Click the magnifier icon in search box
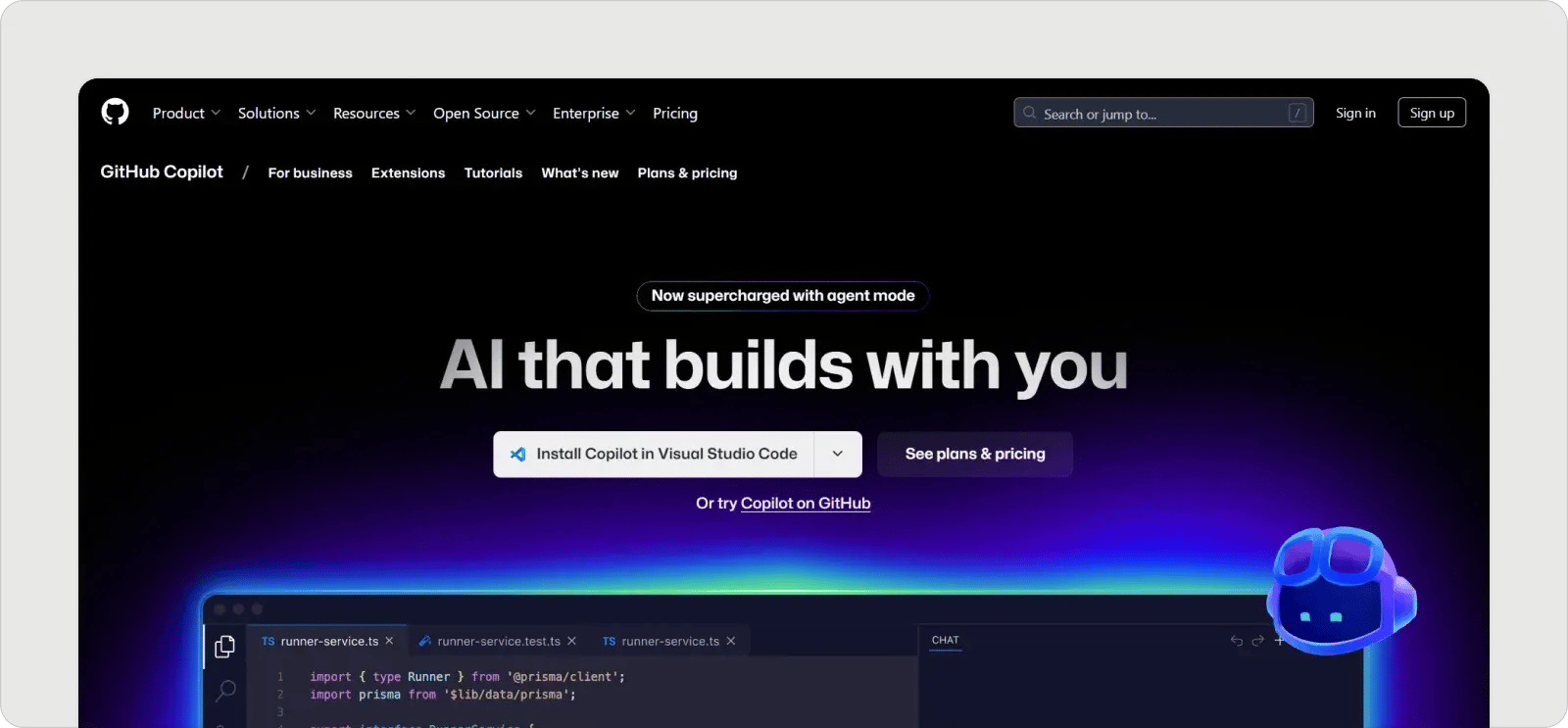Viewport: 1568px width, 728px height. click(1029, 113)
